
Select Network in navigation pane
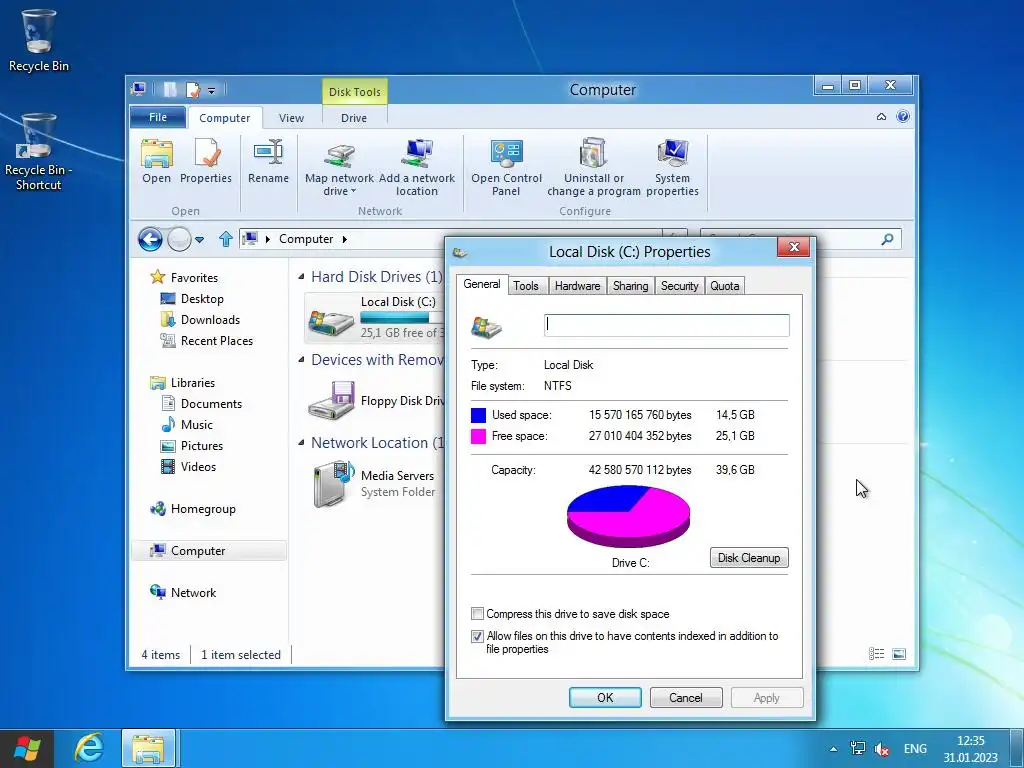click(x=184, y=592)
